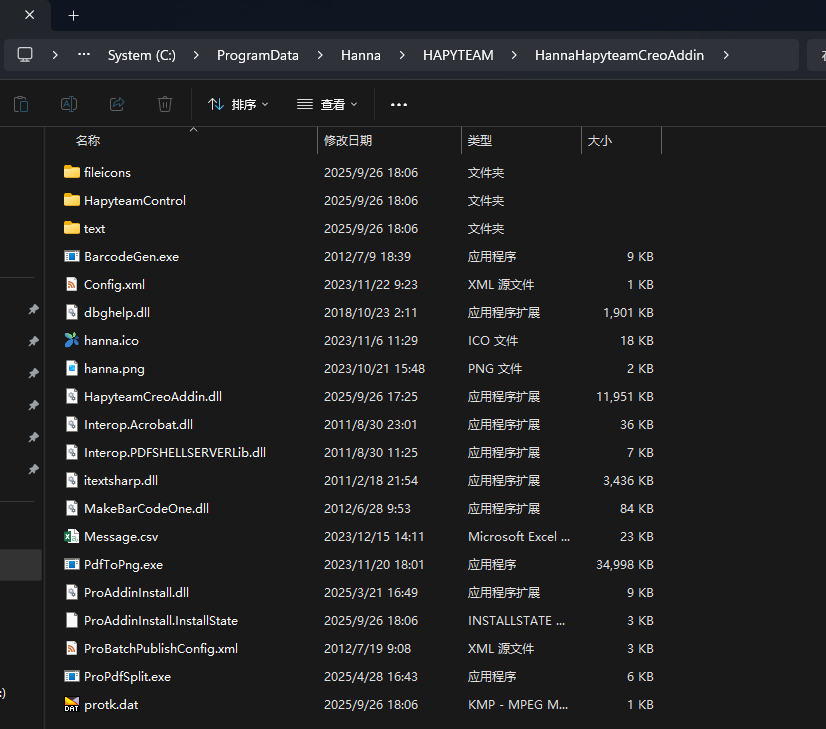Viewport: 826px width, 729px height.
Task: Click the Paste clipboard icon in toolbar
Action: pos(21,104)
